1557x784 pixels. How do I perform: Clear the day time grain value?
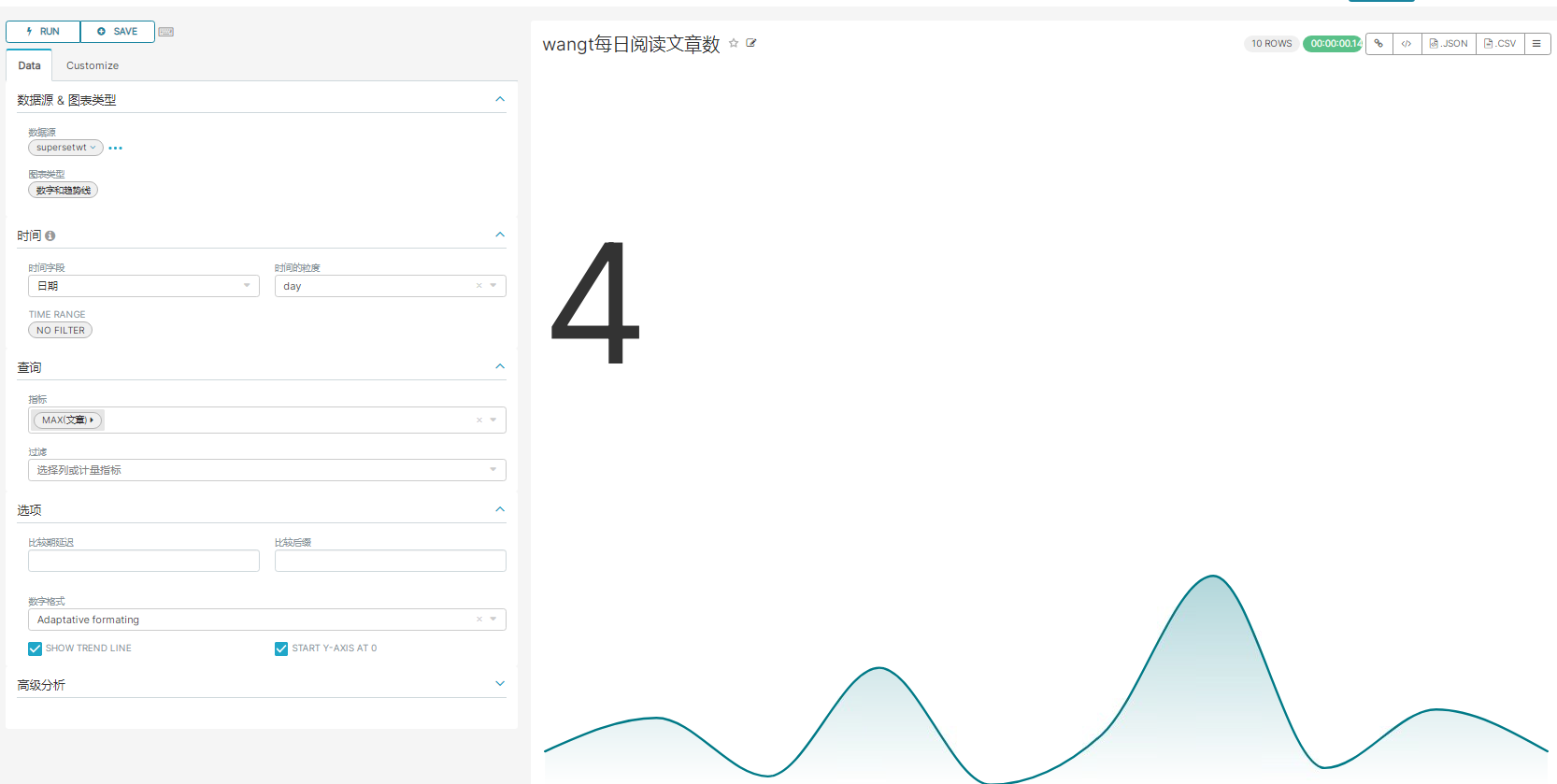click(479, 286)
